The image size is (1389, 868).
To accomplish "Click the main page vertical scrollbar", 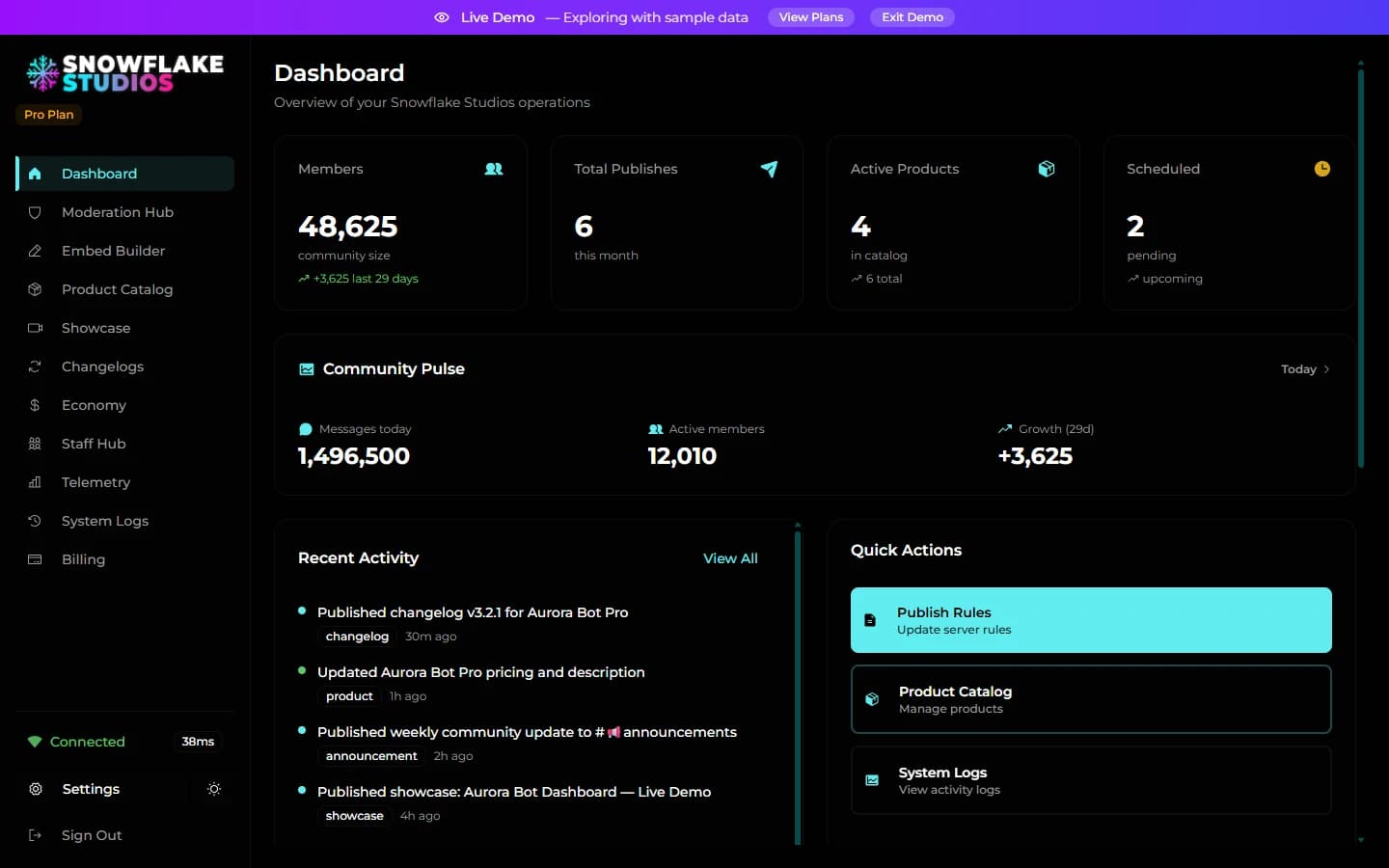I will tap(1361, 268).
